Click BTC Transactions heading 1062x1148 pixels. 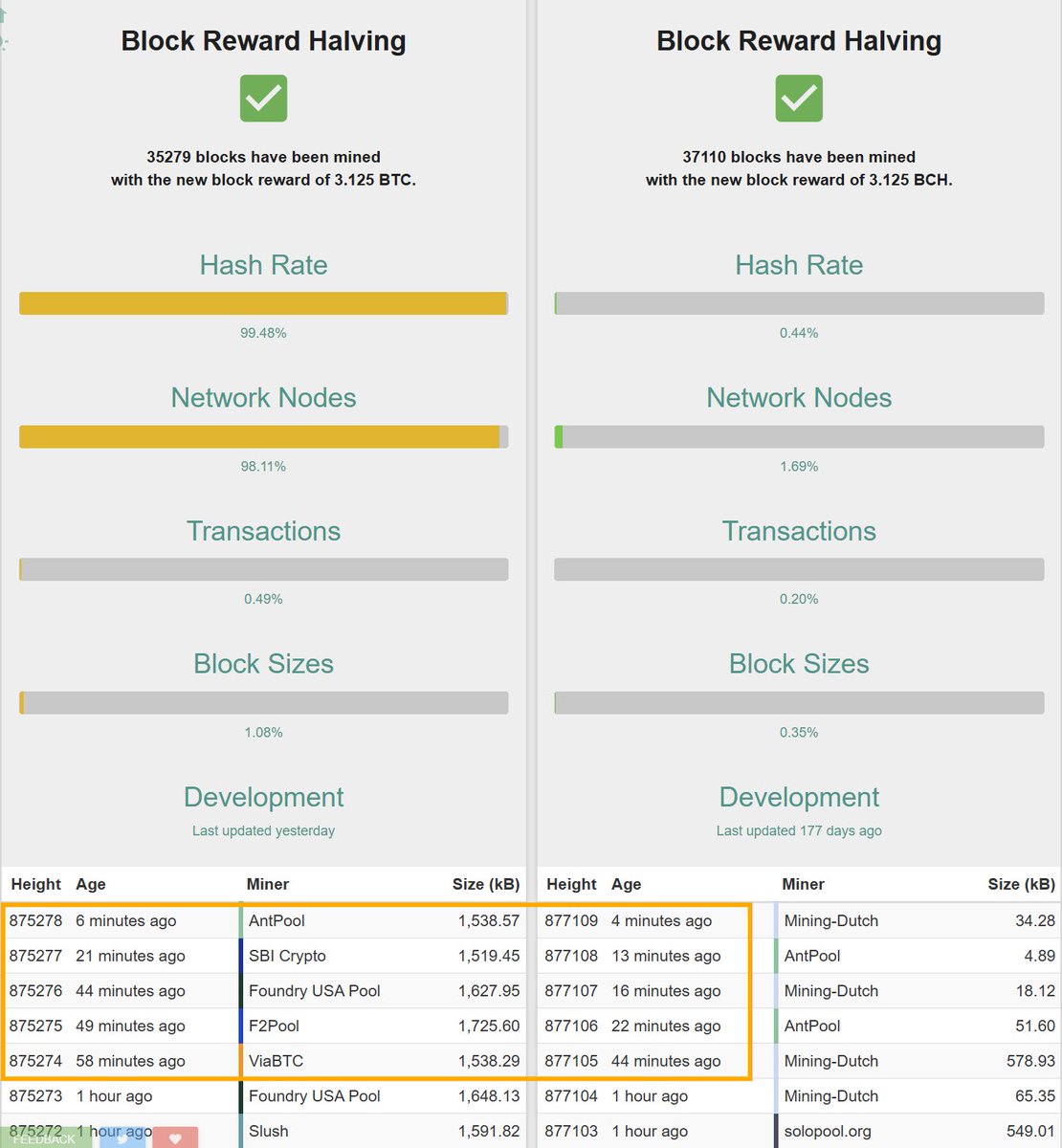point(263,531)
